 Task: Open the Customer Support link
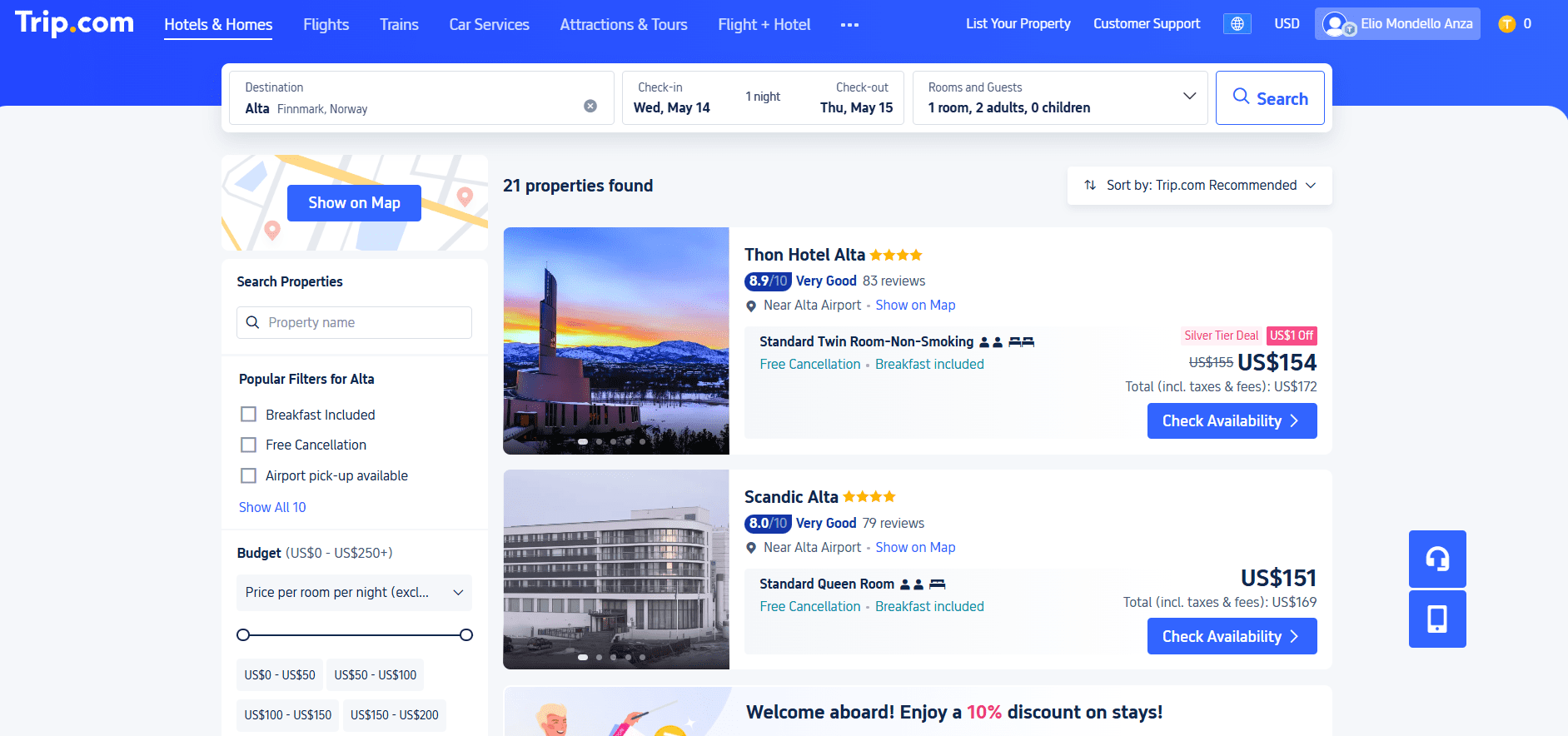point(1147,24)
